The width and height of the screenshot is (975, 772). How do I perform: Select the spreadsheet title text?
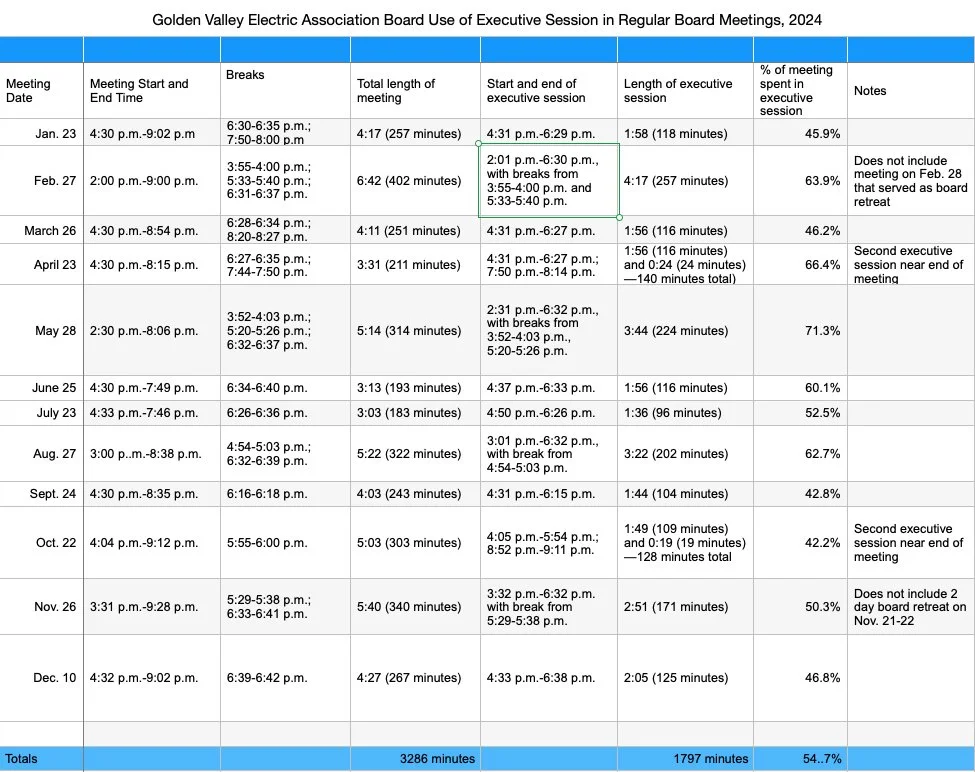tap(487, 20)
